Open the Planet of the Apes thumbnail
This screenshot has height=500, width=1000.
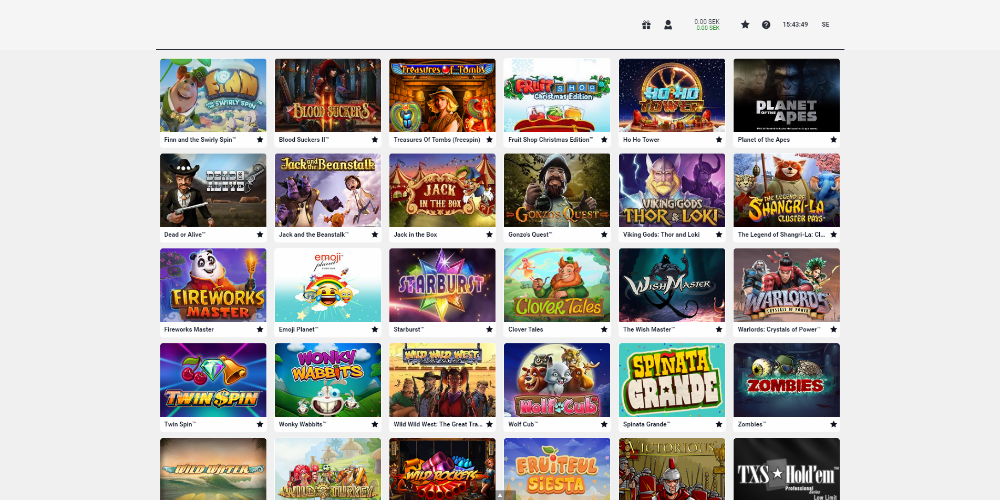click(x=786, y=95)
